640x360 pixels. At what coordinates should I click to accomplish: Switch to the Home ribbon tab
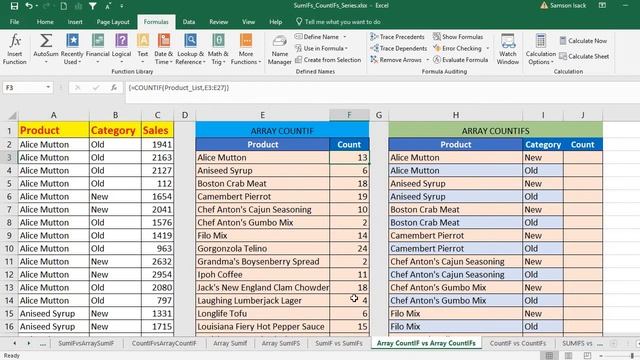tap(45, 22)
